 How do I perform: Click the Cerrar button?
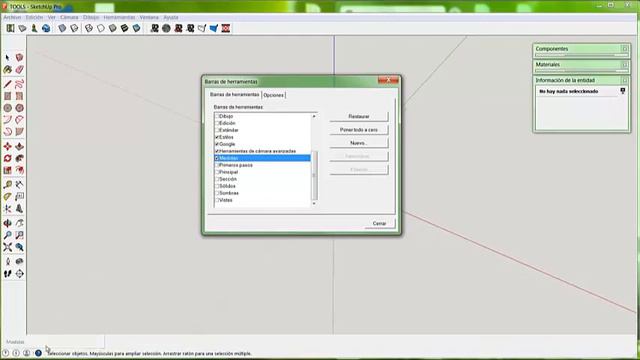(x=379, y=224)
